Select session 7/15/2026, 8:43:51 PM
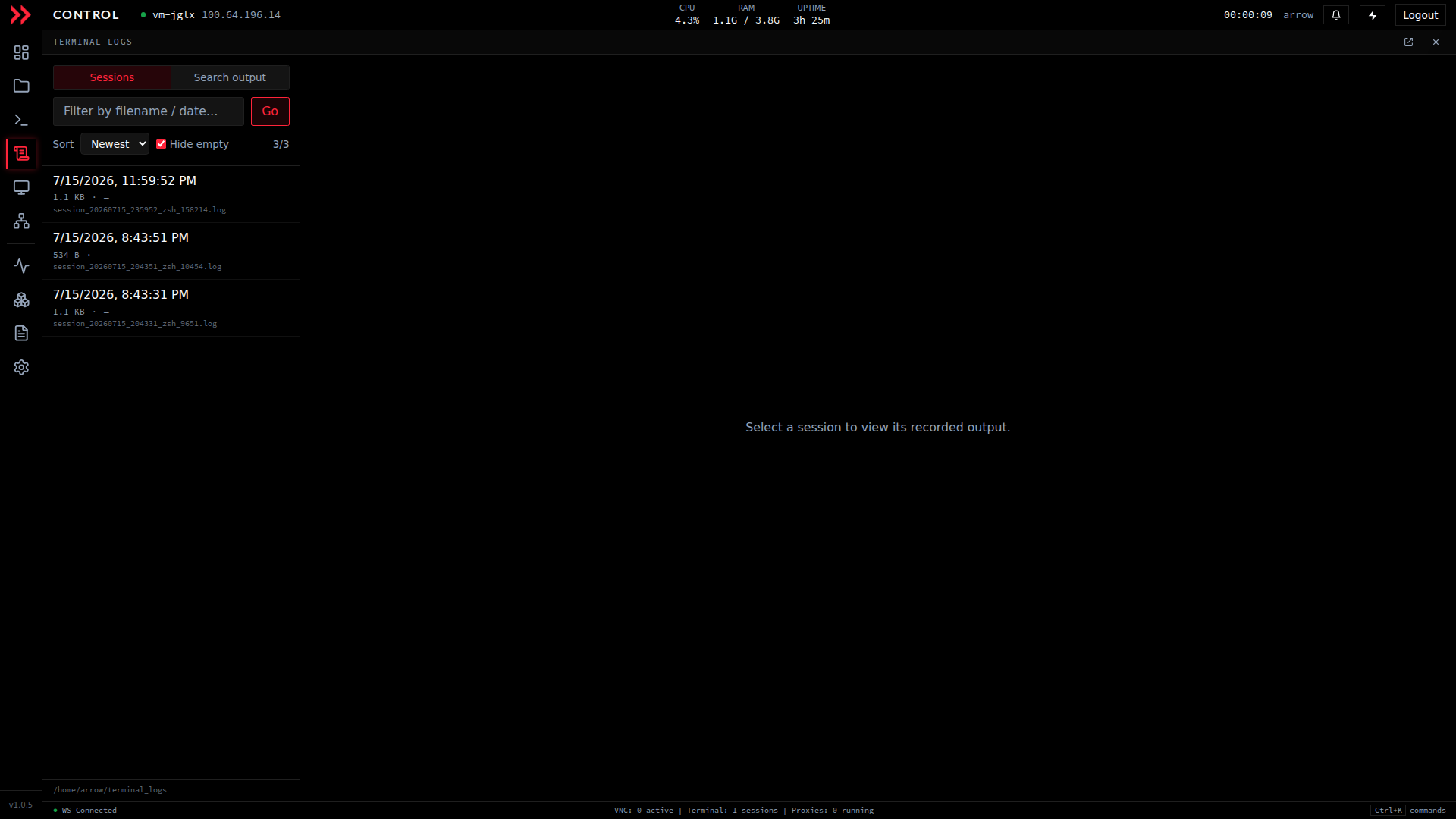The image size is (1456, 819). 171,251
